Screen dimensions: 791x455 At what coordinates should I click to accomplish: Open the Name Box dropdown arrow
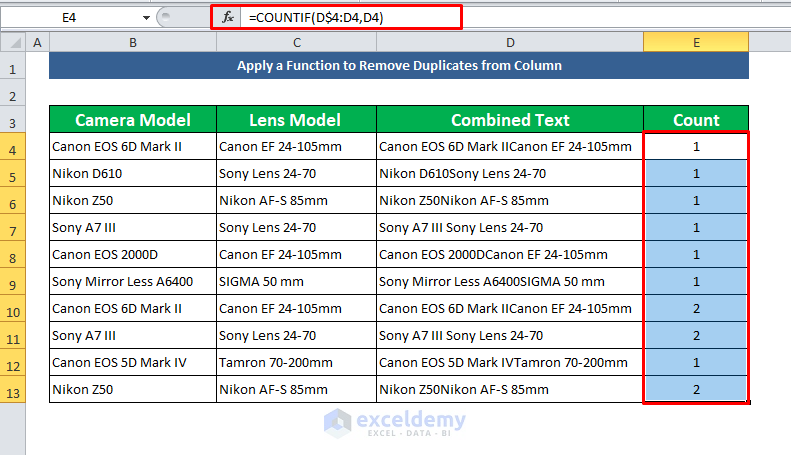(146, 18)
